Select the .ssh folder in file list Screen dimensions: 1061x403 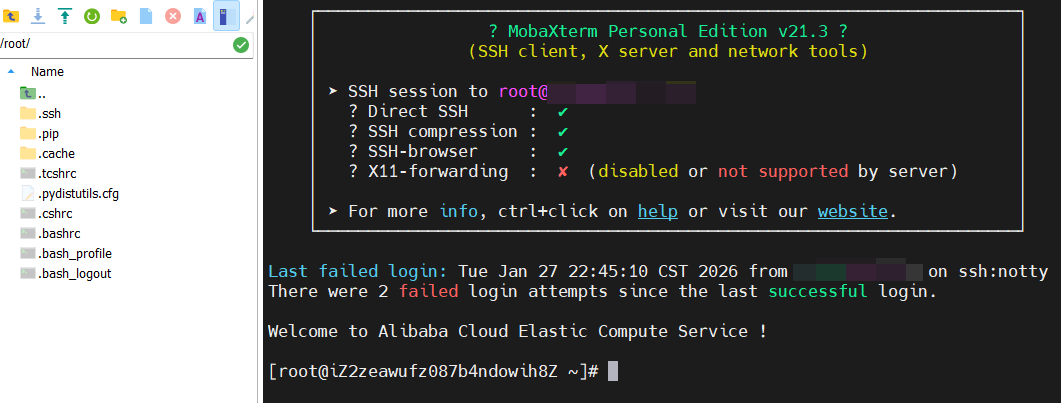tap(41, 113)
